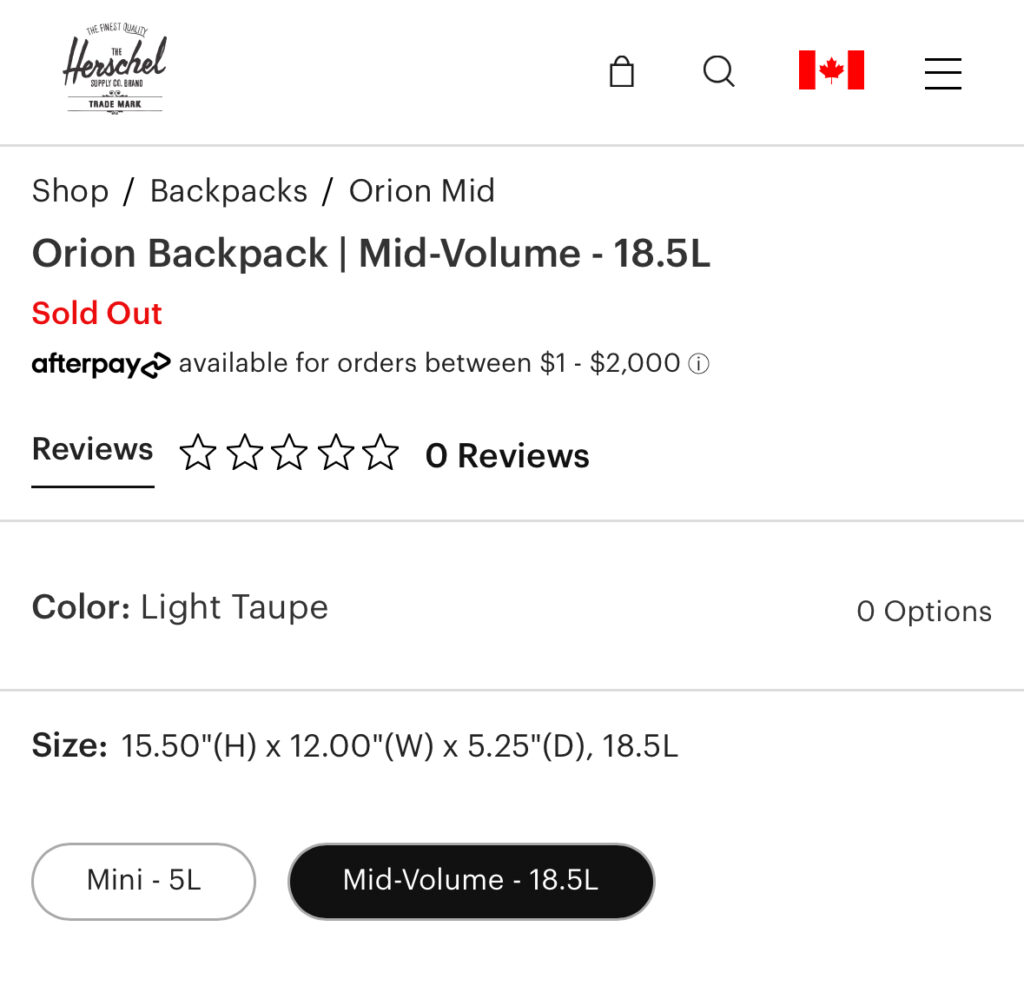Viewport: 1024px width, 986px height.
Task: Click the 0 Reviews link
Action: pyautogui.click(x=507, y=456)
